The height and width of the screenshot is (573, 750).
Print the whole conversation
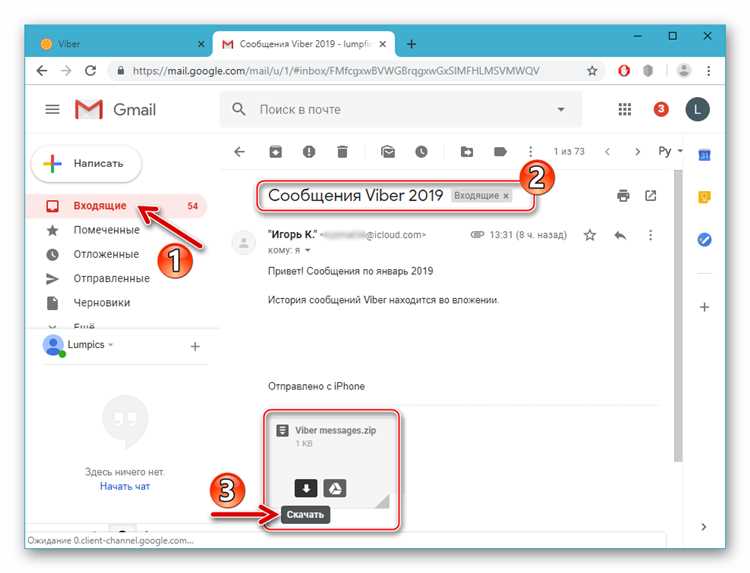(623, 196)
